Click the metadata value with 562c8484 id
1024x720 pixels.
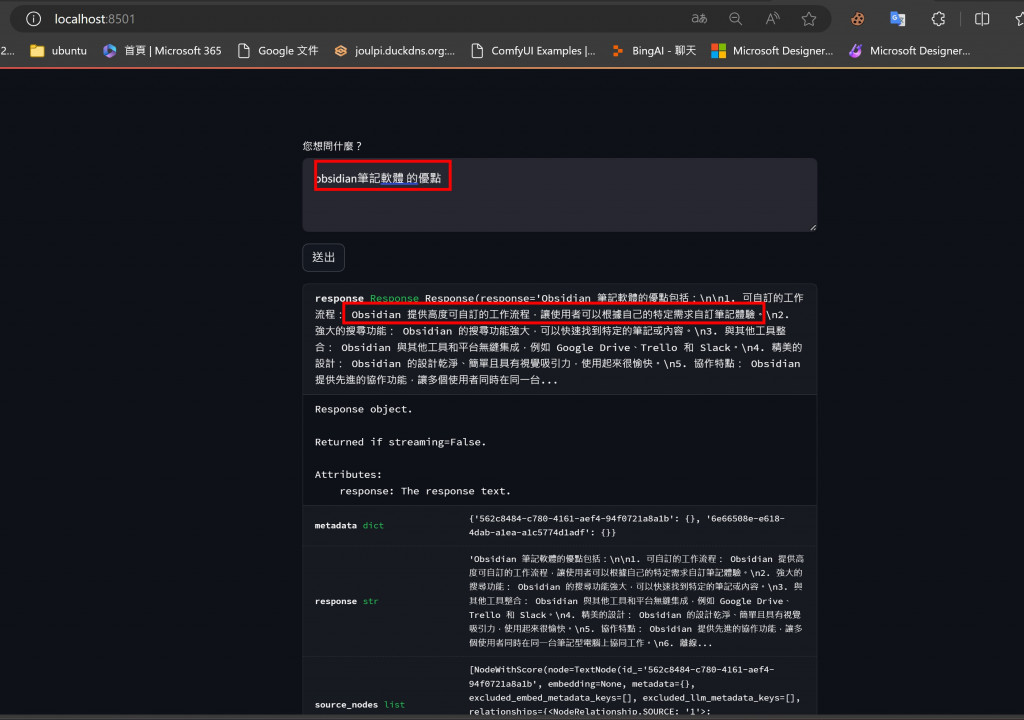click(627, 525)
